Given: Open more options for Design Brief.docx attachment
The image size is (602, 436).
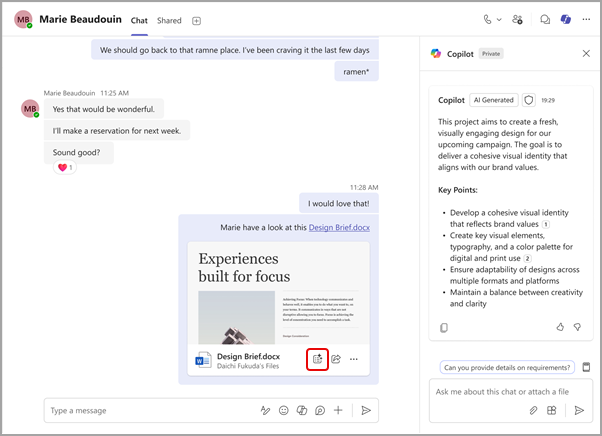Looking at the screenshot, I should coord(354,359).
